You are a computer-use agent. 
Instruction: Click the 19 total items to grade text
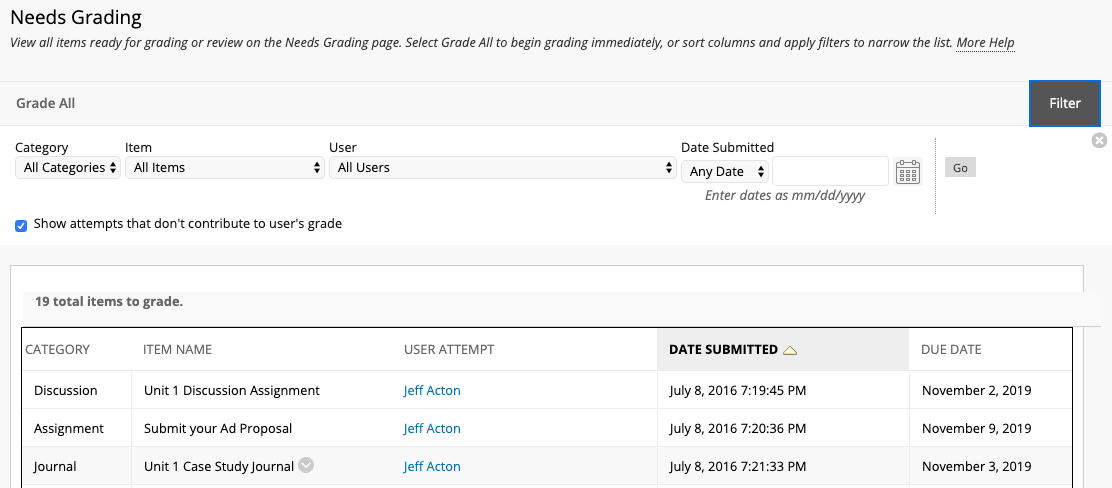tap(109, 301)
